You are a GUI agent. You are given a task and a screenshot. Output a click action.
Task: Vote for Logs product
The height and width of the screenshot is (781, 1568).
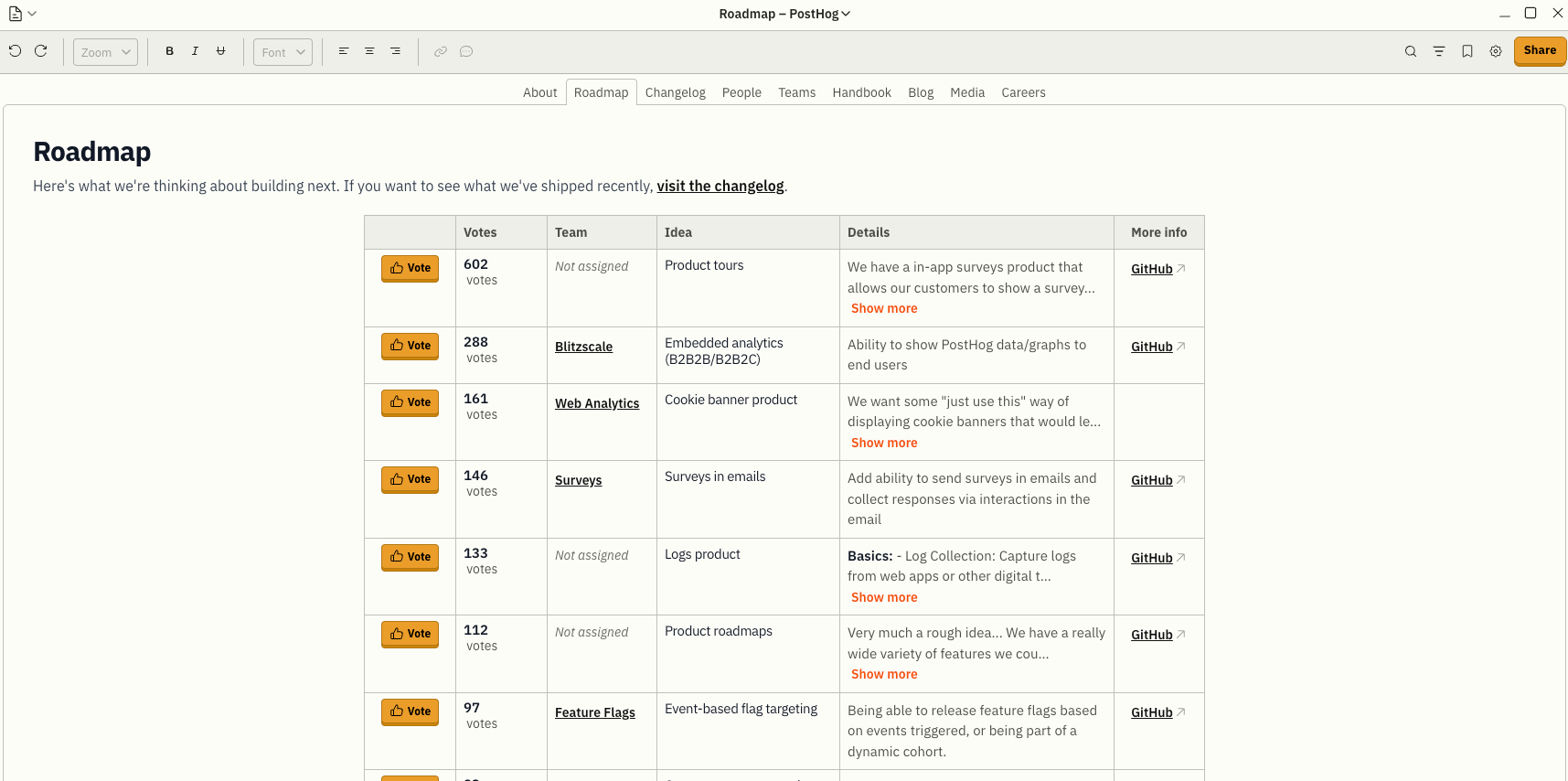[x=410, y=557]
